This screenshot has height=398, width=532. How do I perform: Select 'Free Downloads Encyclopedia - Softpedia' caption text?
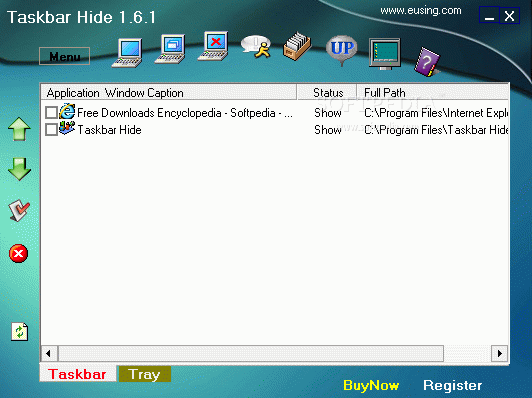tap(185, 113)
